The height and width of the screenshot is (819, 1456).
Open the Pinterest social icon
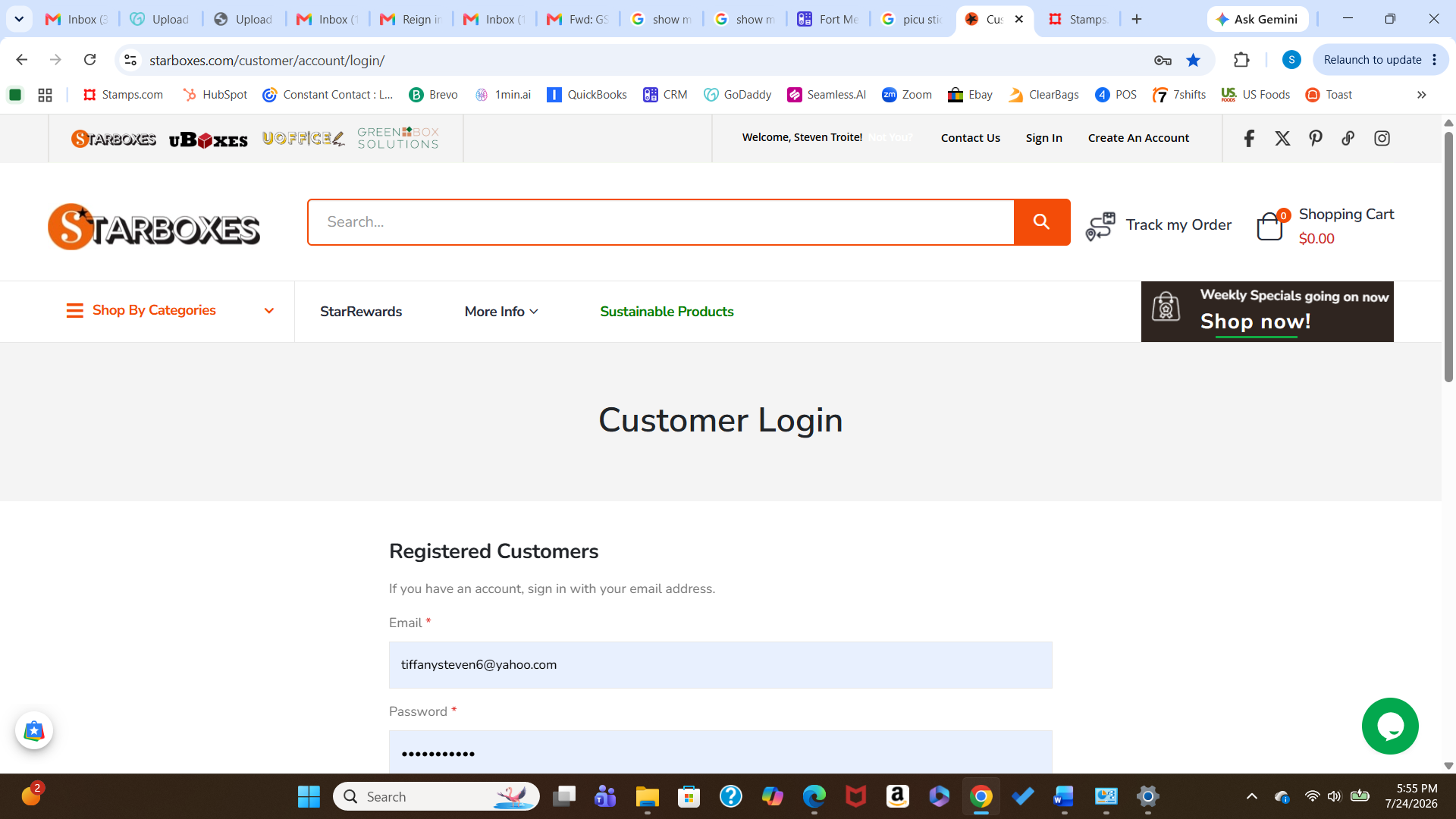[1316, 138]
